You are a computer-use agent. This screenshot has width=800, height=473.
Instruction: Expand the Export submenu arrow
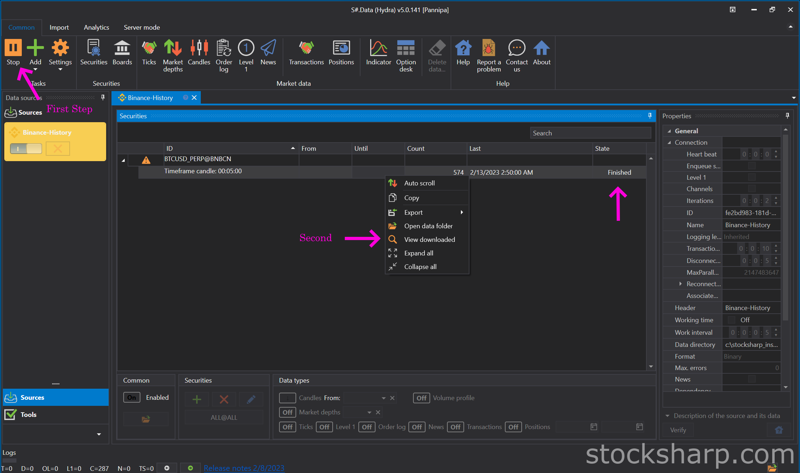pyautogui.click(x=461, y=212)
